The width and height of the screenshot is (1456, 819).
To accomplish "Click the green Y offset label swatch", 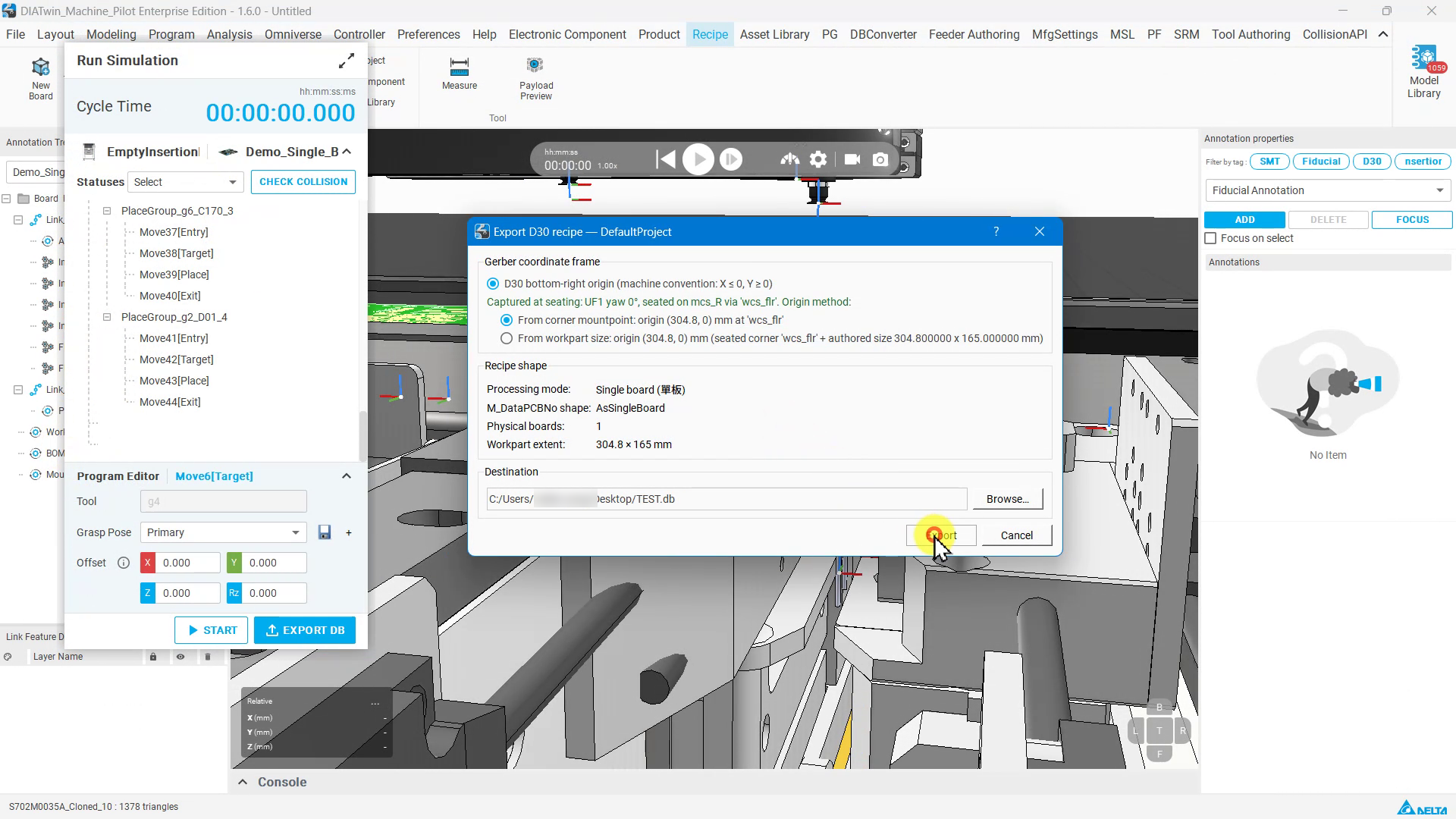I will (234, 563).
